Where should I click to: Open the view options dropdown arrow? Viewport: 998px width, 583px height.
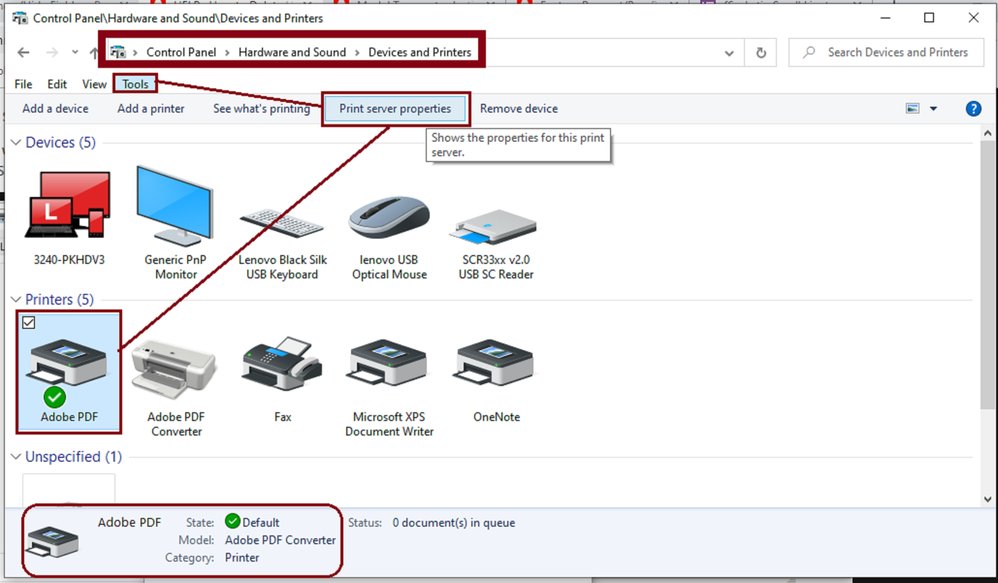tap(933, 109)
